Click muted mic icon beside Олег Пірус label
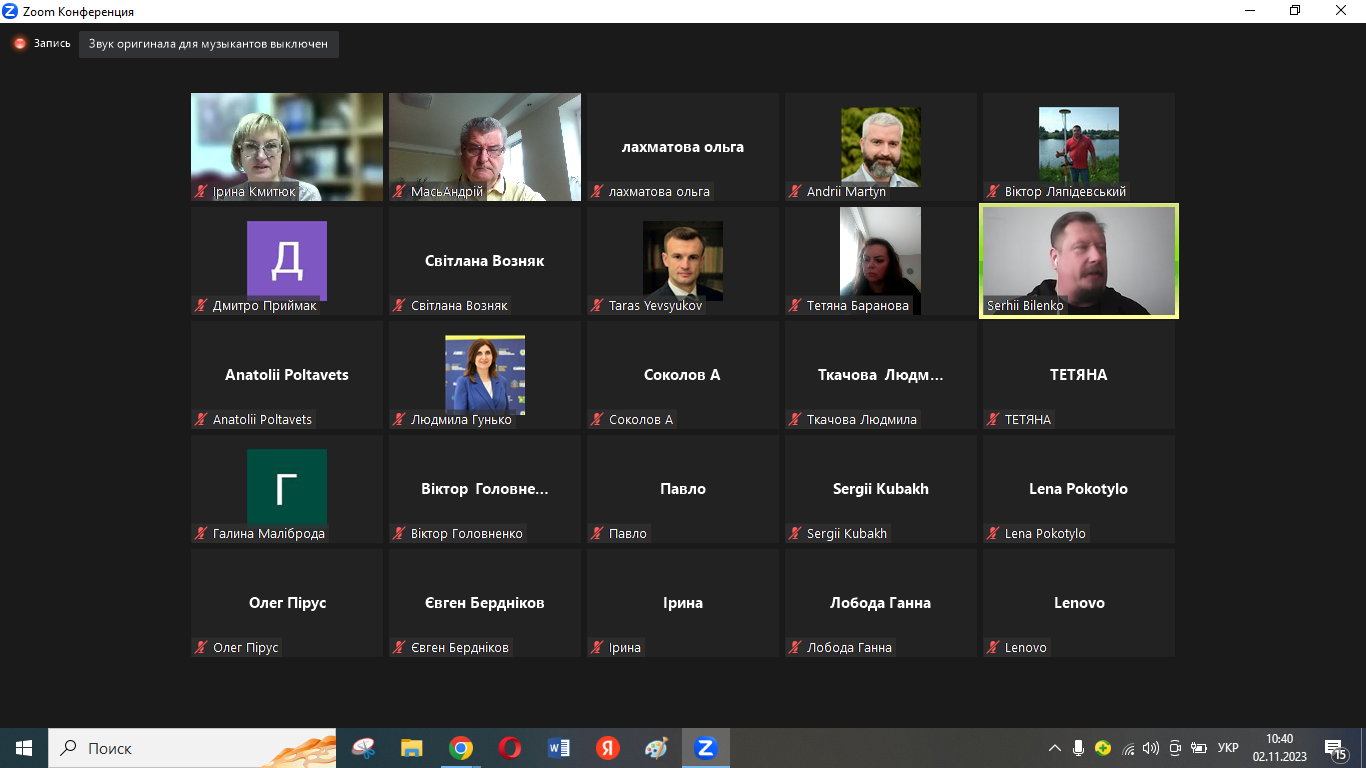Viewport: 1366px width, 768px height. [201, 648]
